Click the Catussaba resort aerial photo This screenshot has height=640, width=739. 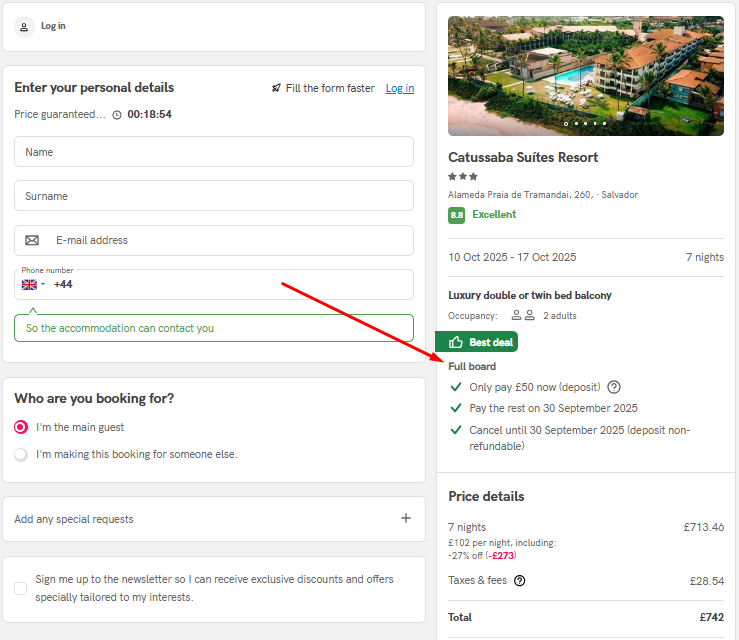point(586,76)
